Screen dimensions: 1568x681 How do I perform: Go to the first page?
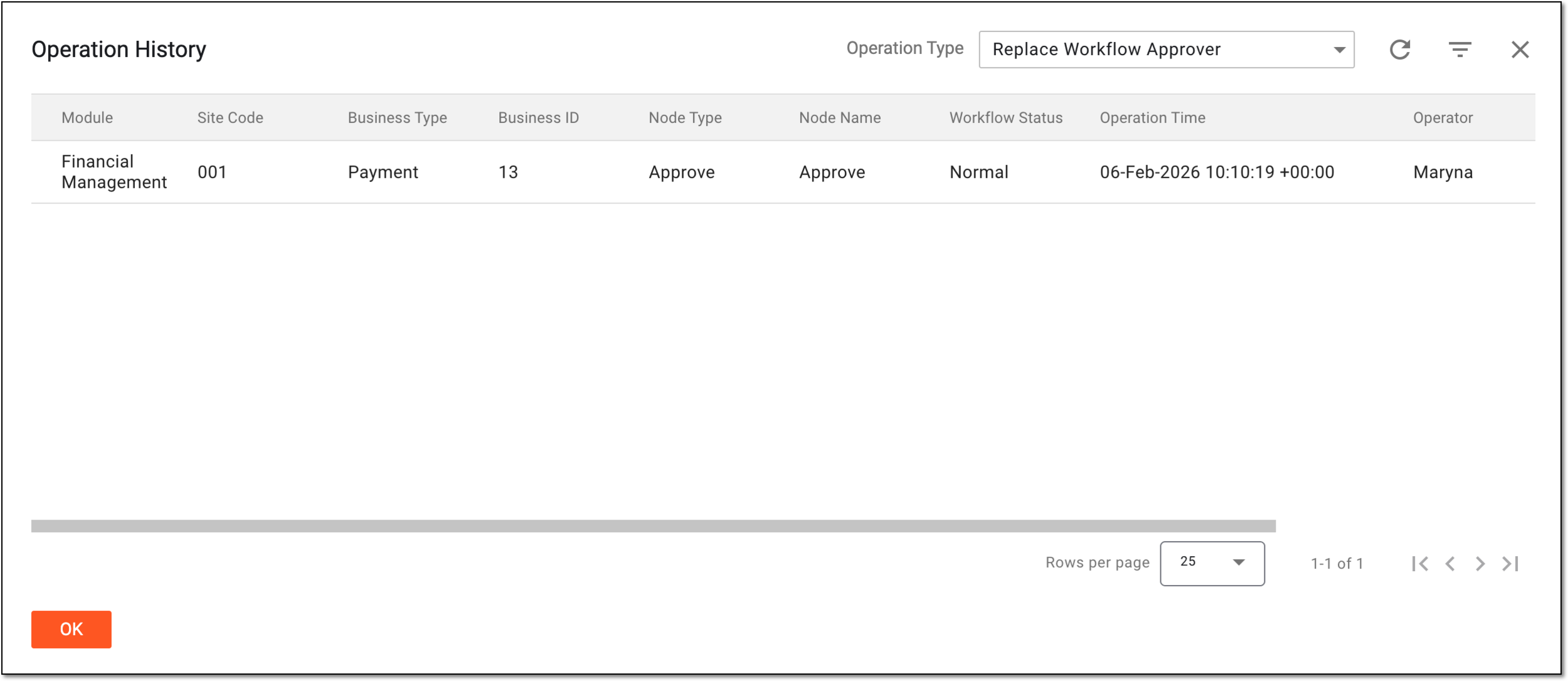[x=1421, y=564]
